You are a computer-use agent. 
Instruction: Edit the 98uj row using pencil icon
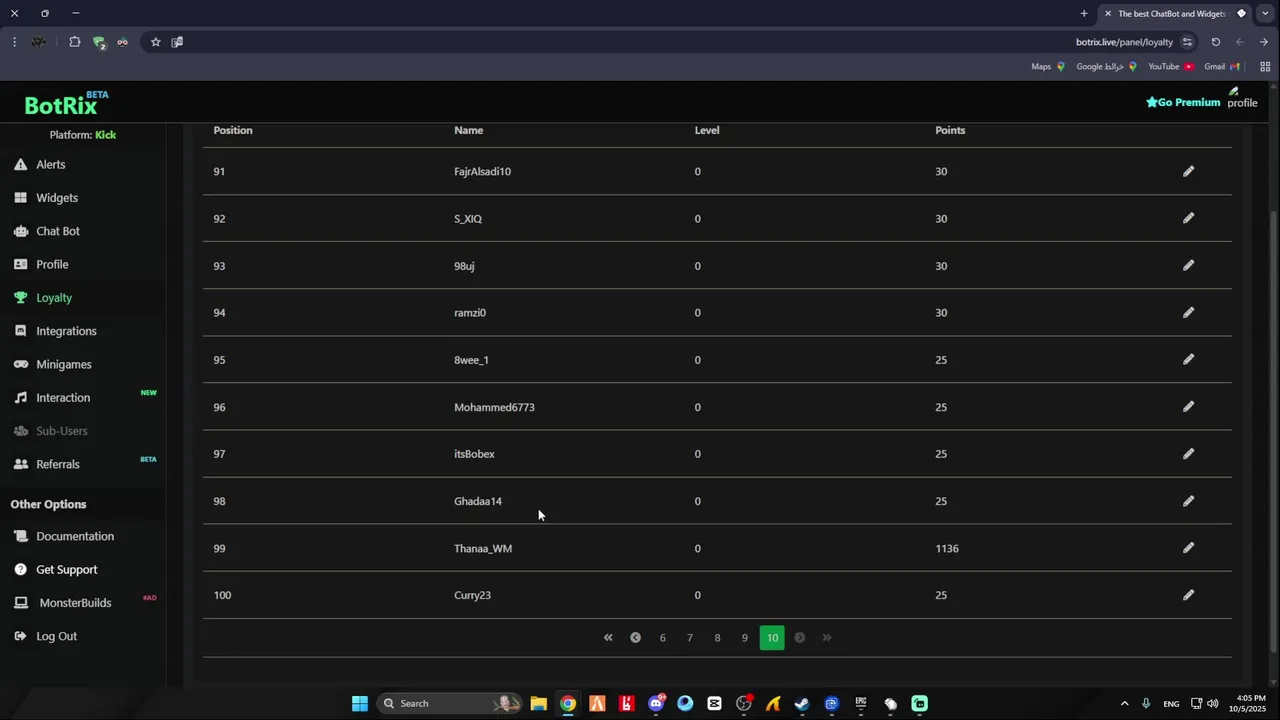coord(1188,265)
